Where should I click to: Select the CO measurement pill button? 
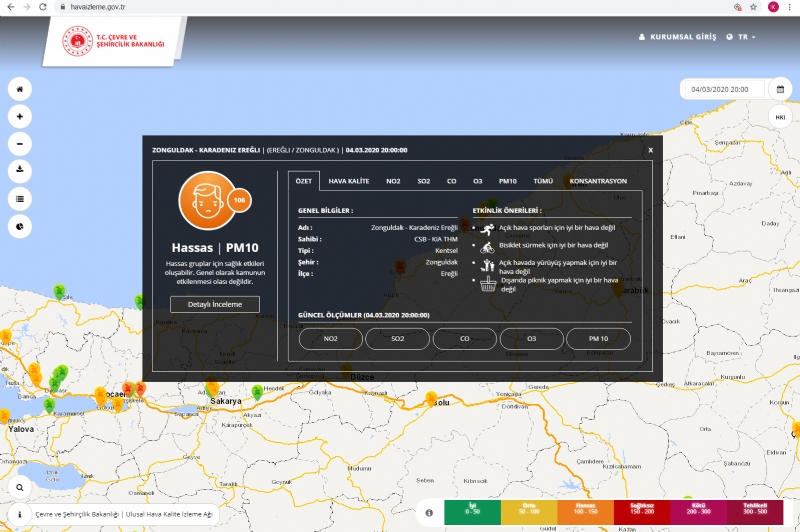click(465, 339)
